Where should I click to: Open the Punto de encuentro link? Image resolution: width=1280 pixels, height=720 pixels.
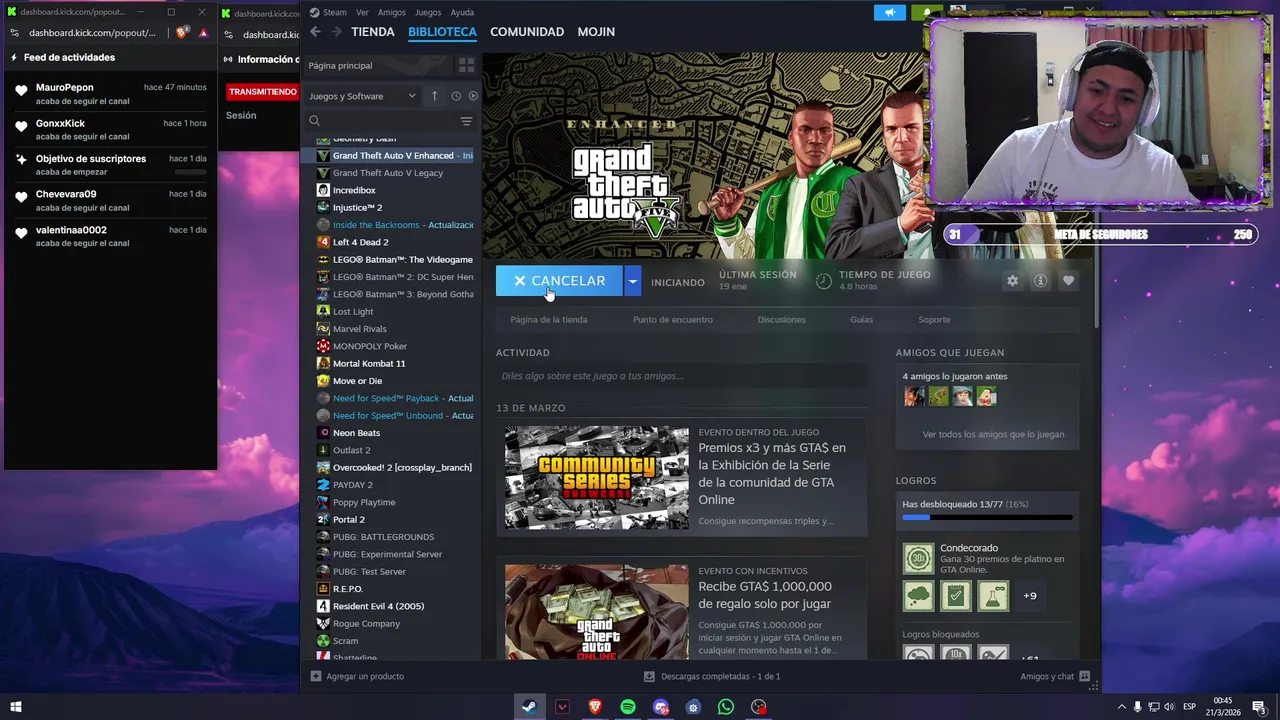click(x=673, y=320)
